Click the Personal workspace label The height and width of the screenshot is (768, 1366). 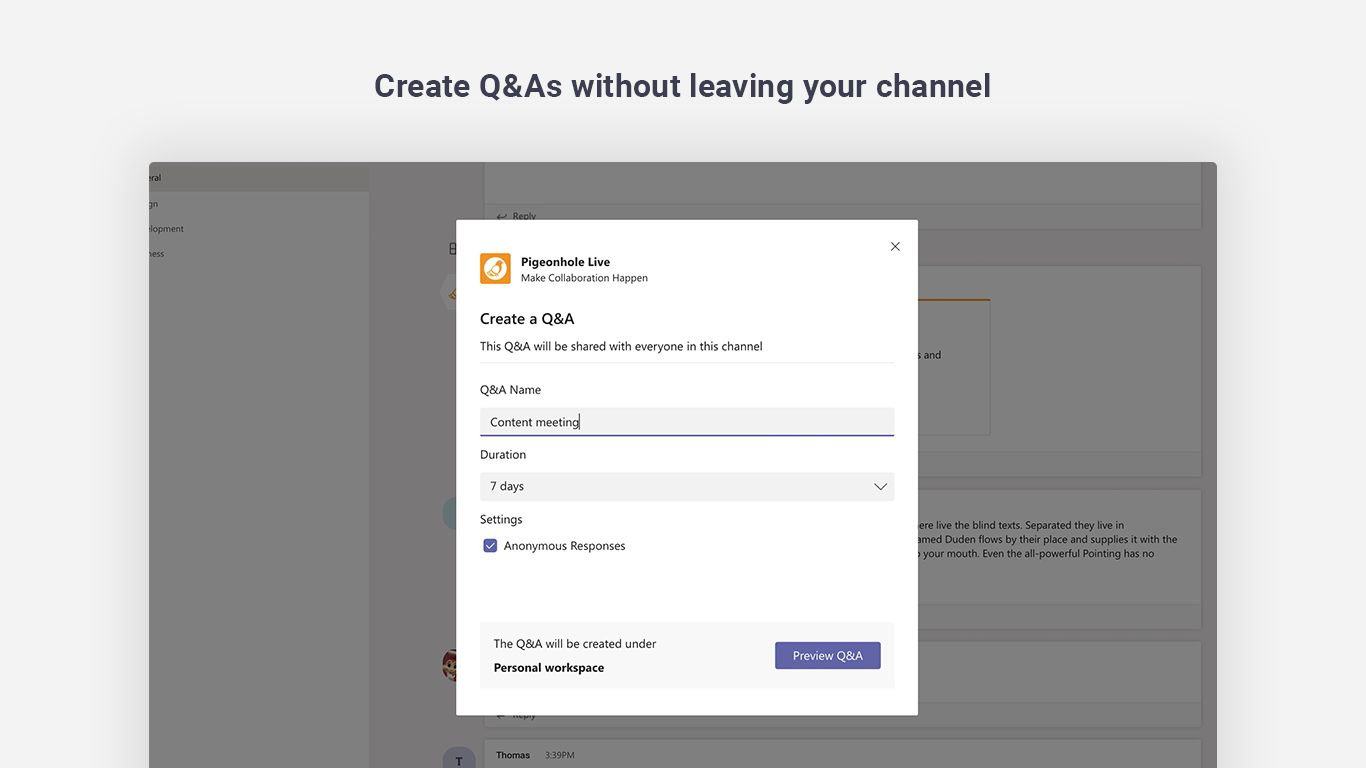[548, 668]
